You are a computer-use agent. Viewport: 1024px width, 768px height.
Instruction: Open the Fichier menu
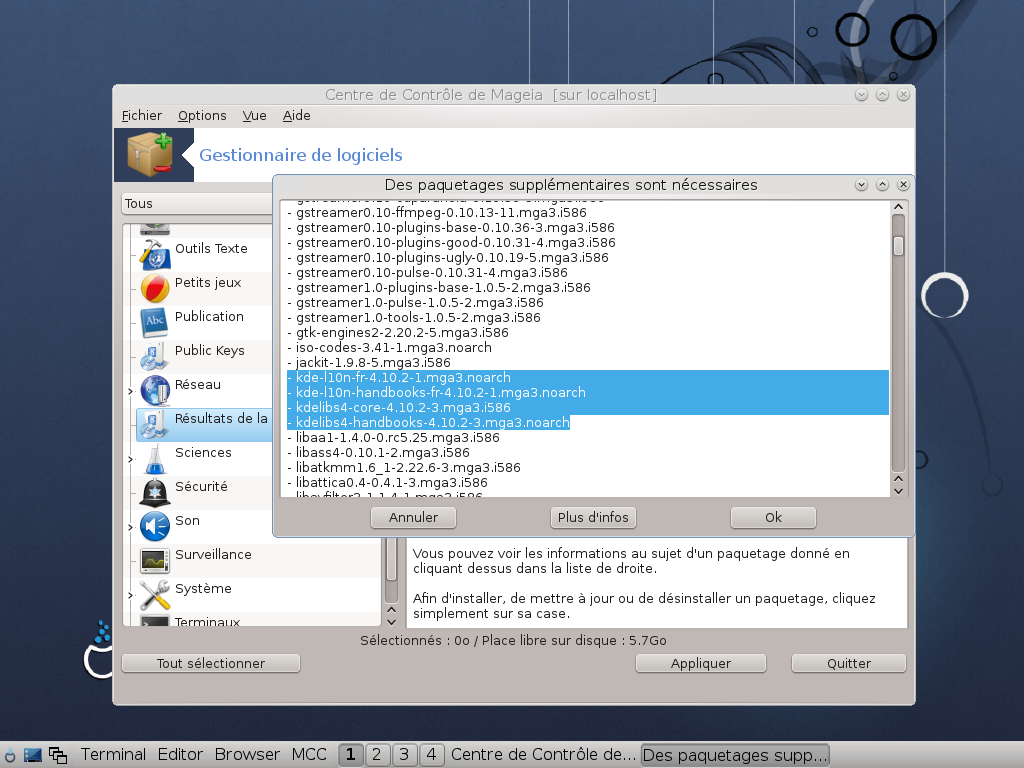tap(142, 116)
